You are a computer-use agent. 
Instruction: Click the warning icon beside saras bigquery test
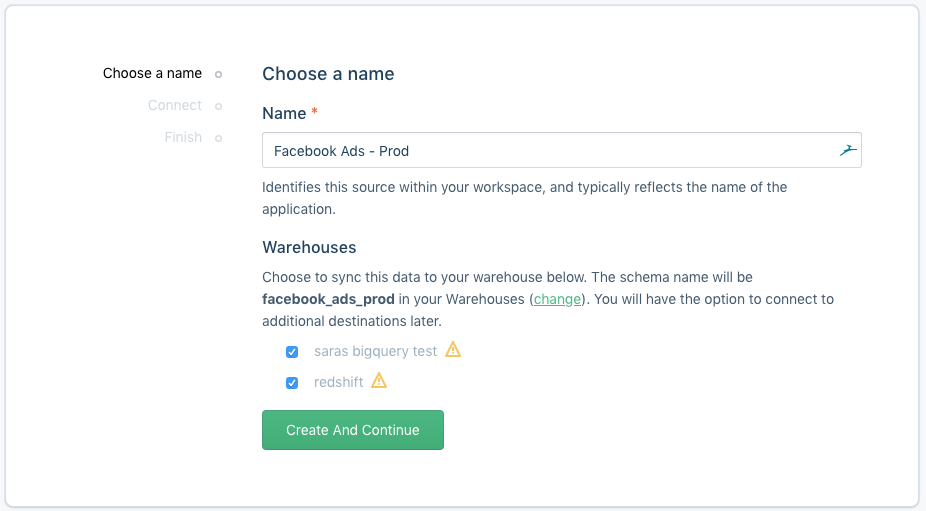(453, 350)
